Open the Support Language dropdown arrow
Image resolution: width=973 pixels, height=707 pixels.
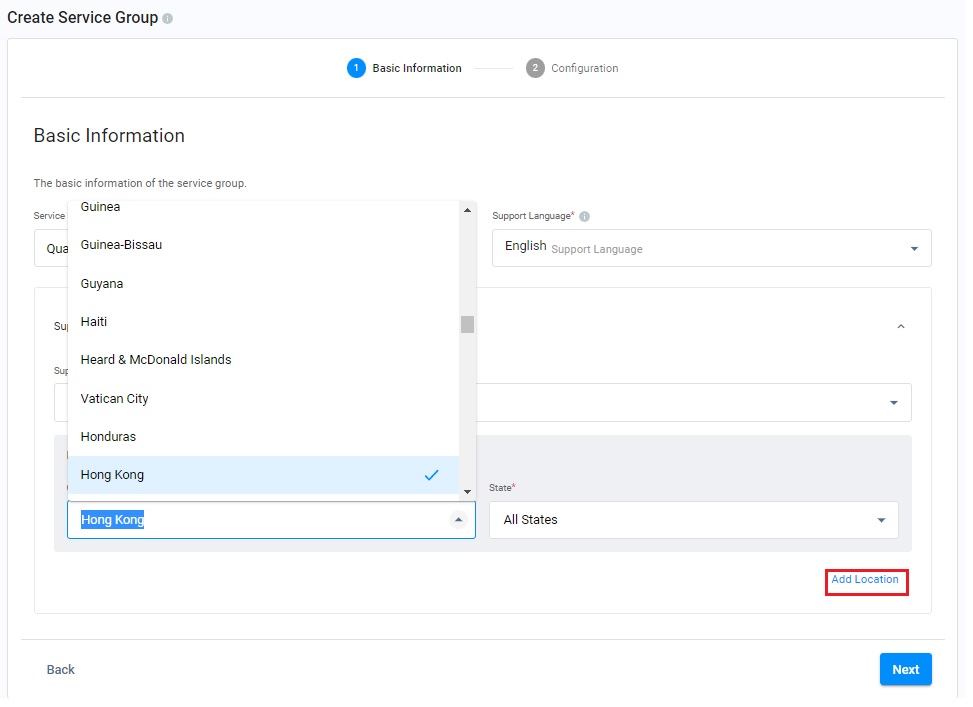point(914,249)
